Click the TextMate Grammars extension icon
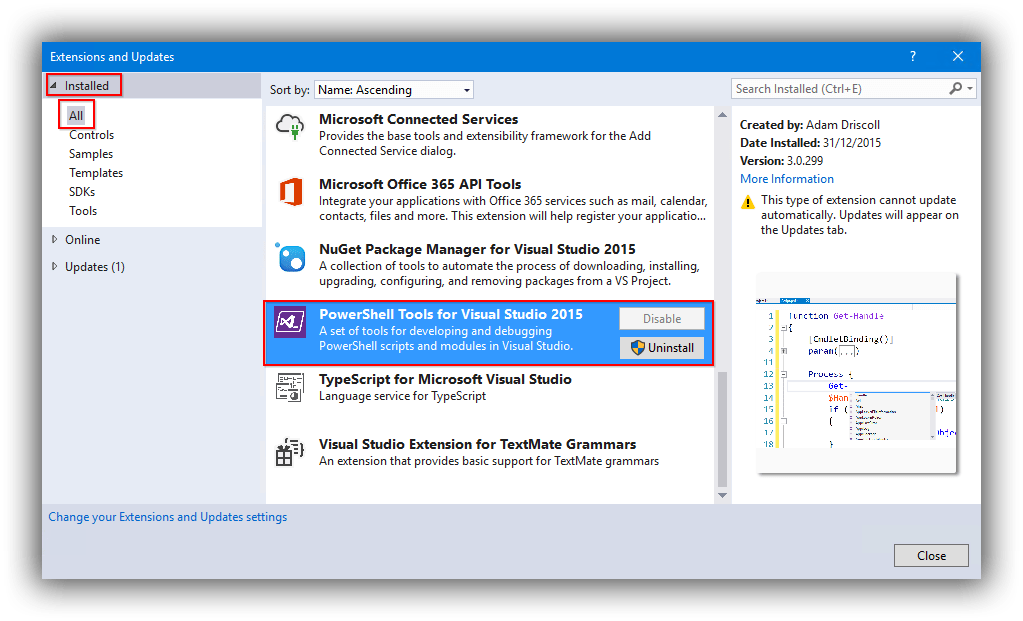The width and height of the screenshot is (1023, 621). pyautogui.click(x=290, y=452)
